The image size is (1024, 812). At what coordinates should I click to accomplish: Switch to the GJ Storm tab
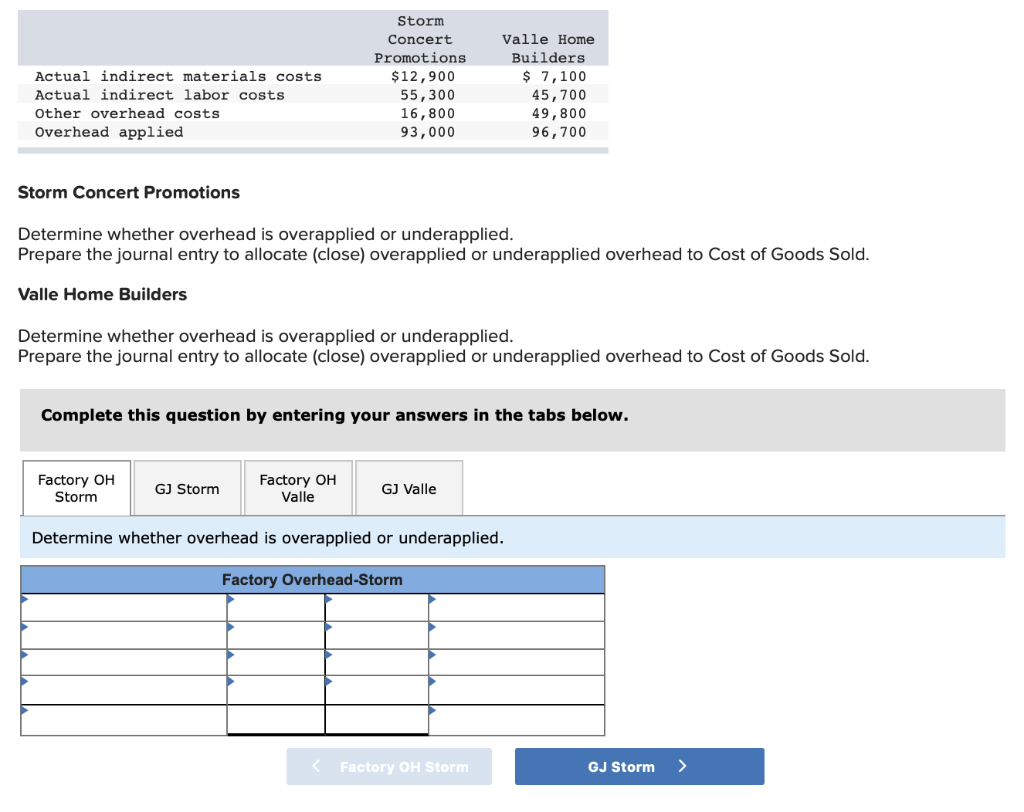(x=187, y=489)
